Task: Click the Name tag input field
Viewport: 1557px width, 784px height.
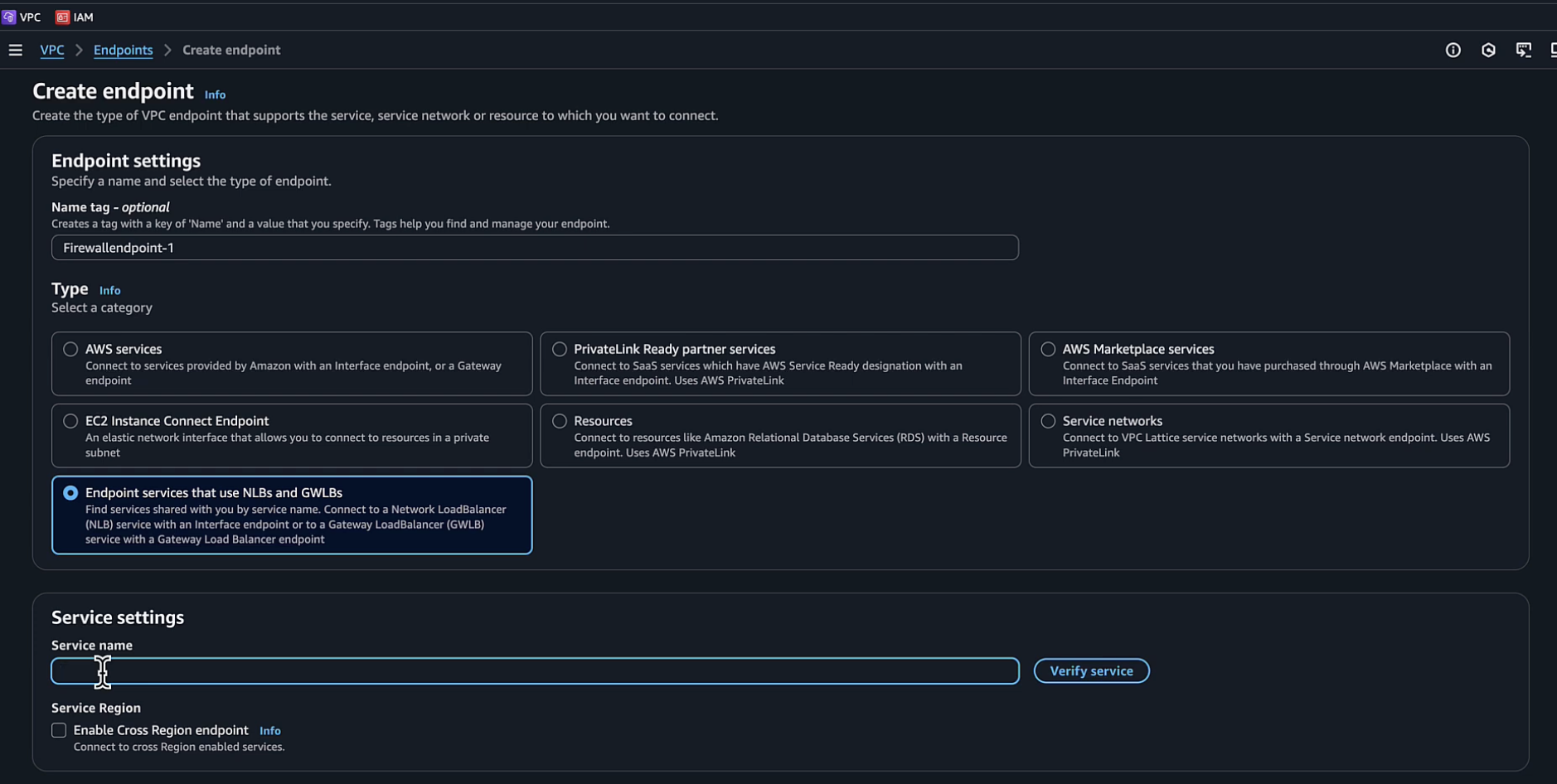Action: pos(534,248)
